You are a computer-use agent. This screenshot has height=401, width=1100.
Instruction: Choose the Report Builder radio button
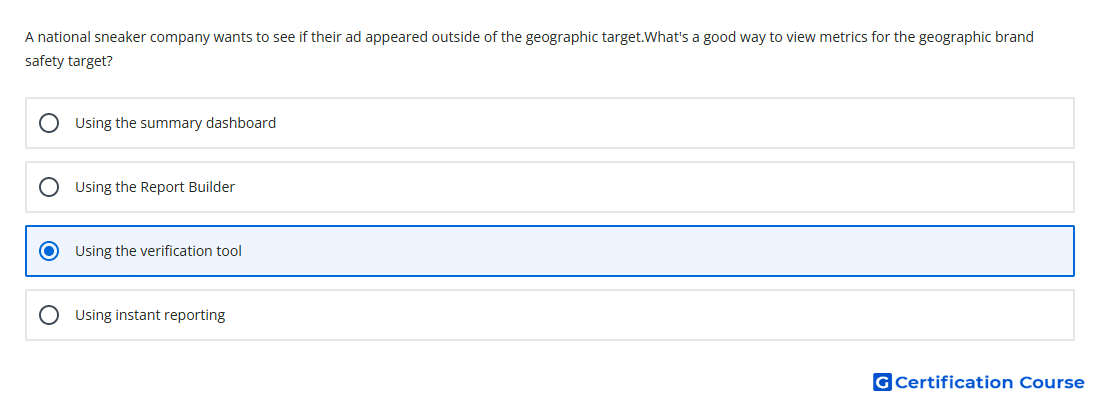click(x=49, y=187)
